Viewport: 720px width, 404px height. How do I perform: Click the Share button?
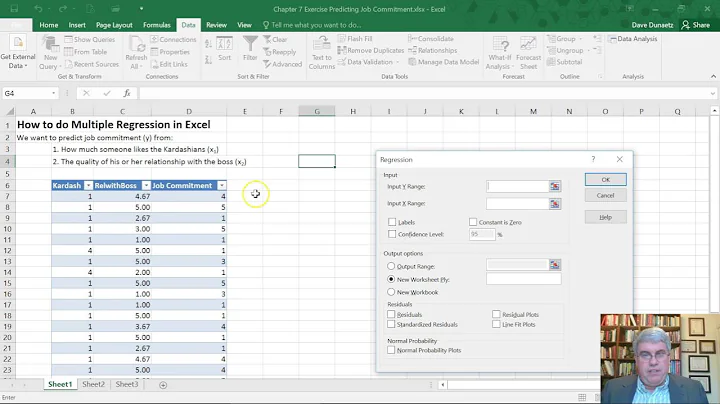click(696, 25)
